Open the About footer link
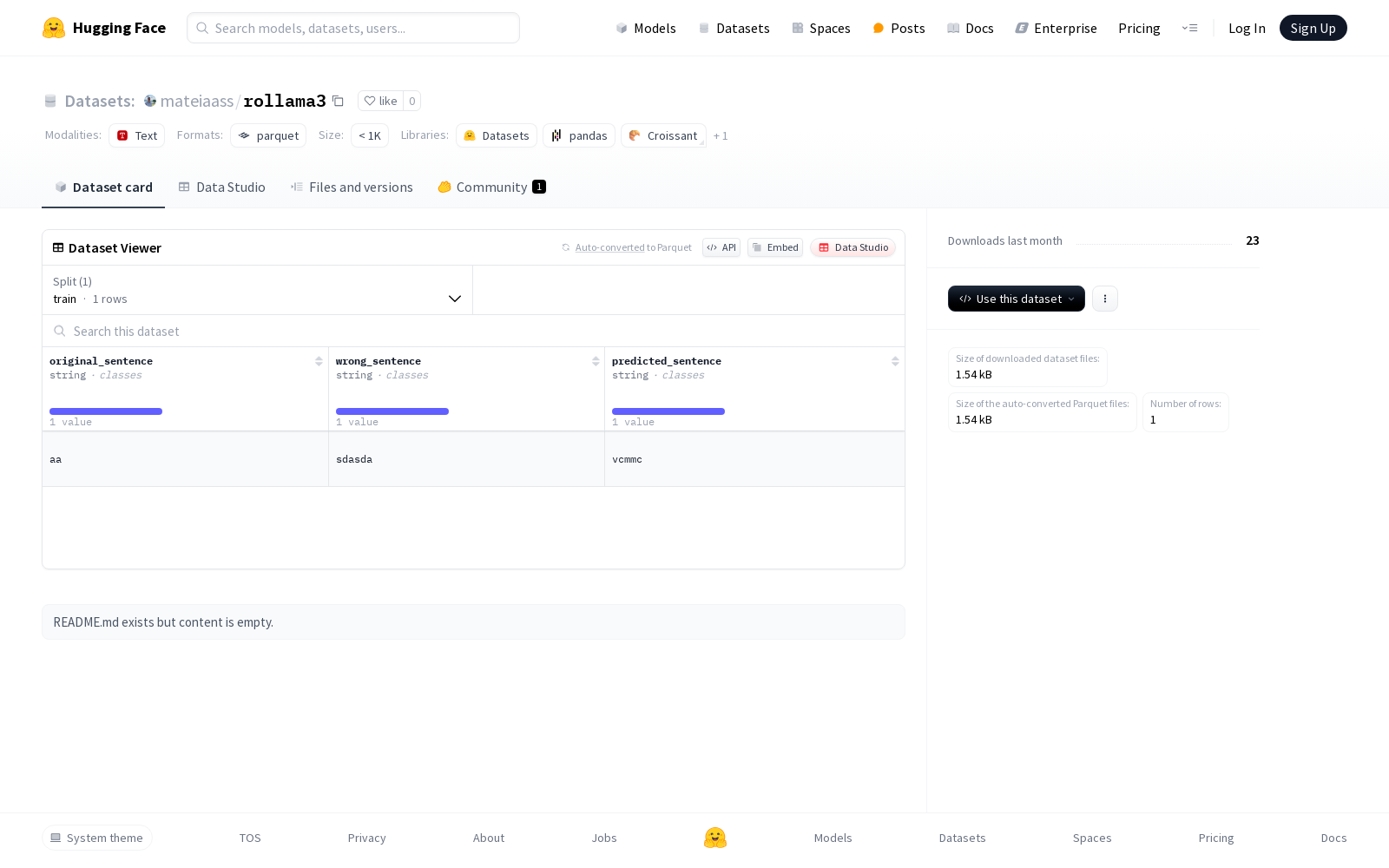Screen dimensions: 1389x868 (x=489, y=838)
